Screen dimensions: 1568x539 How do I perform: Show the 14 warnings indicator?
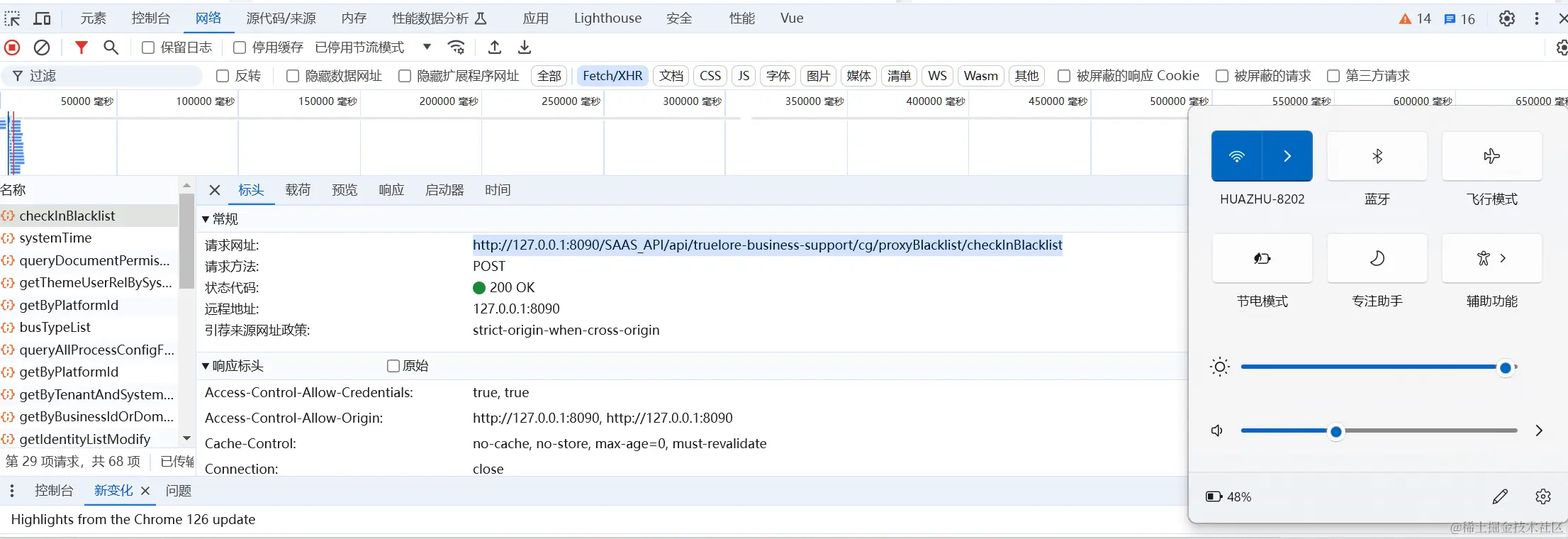1415,18
